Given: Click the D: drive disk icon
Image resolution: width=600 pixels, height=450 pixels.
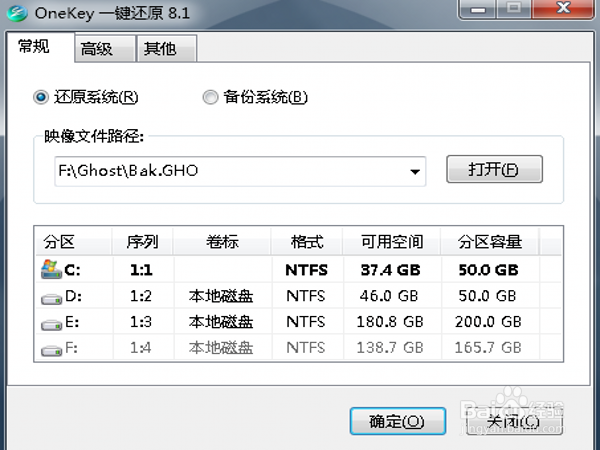Looking at the screenshot, I should [x=51, y=298].
